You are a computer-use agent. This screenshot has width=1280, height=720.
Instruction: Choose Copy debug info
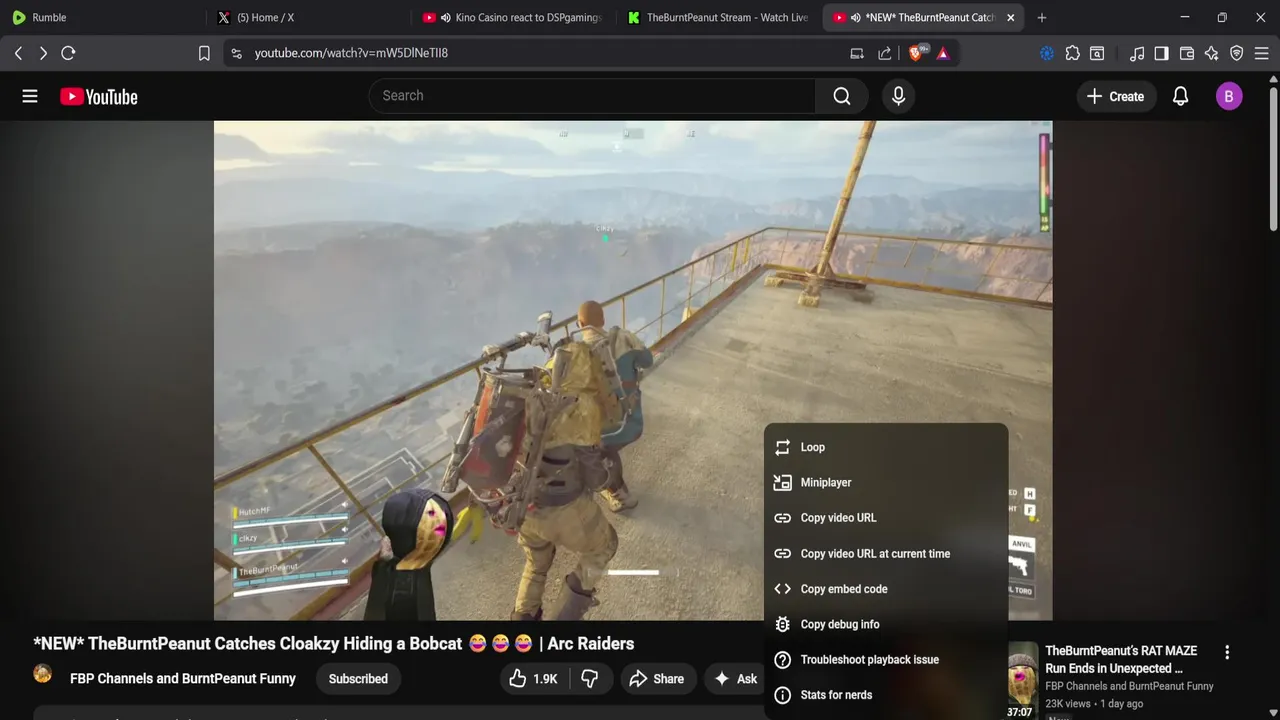point(886,624)
